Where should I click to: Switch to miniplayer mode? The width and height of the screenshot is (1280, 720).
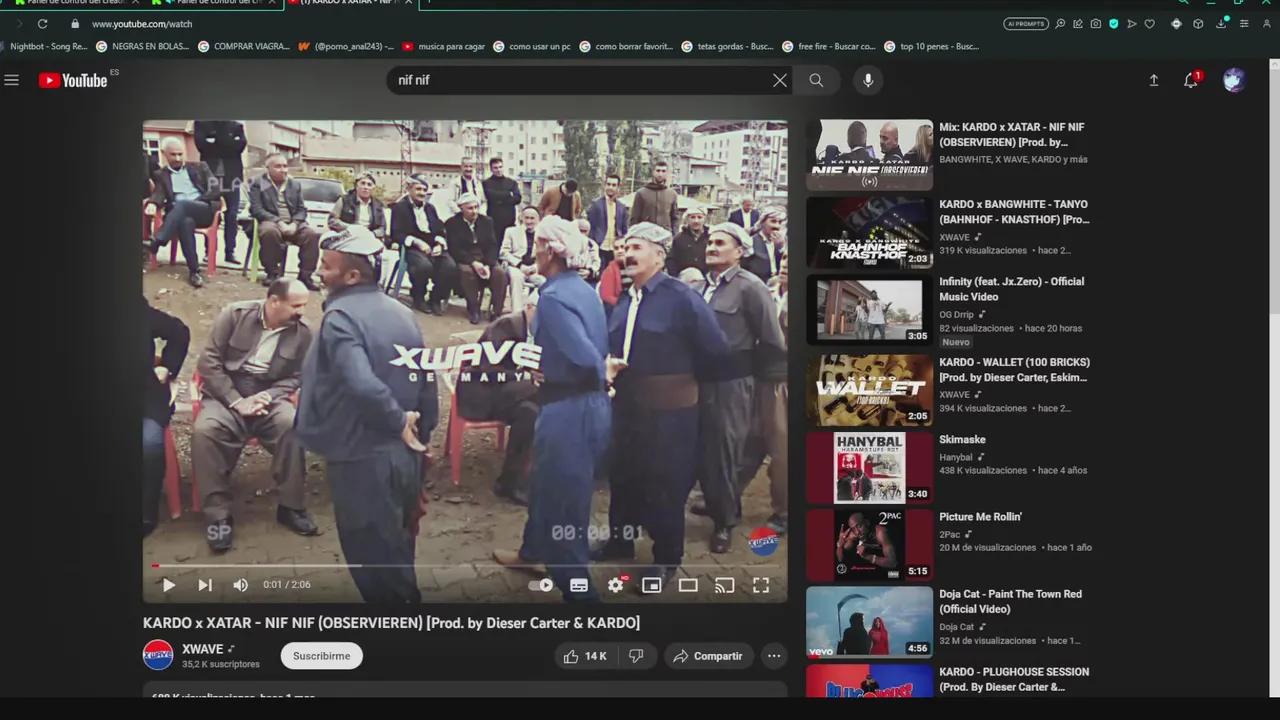tap(652, 585)
